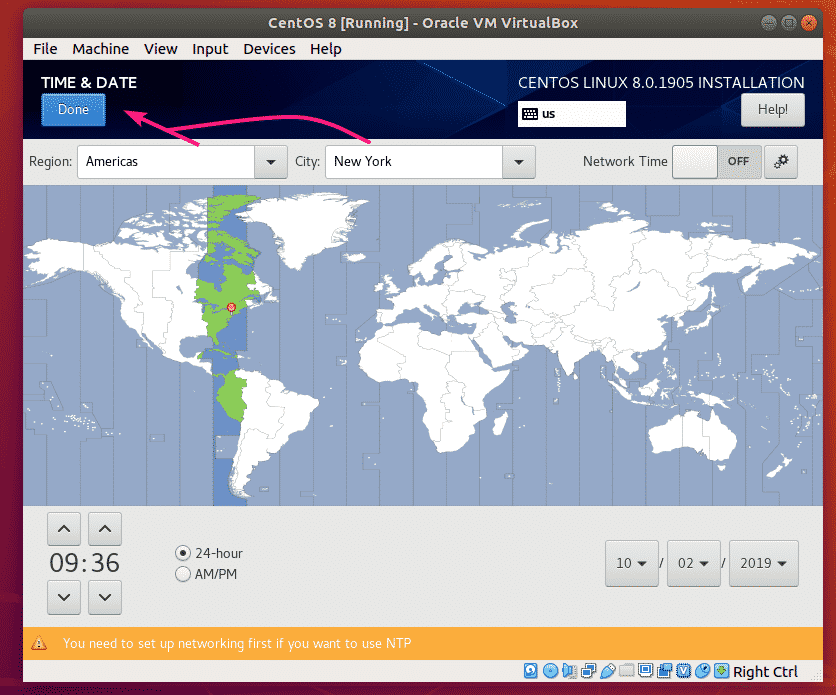Open the Devices menu
This screenshot has width=836, height=695.
click(x=269, y=49)
